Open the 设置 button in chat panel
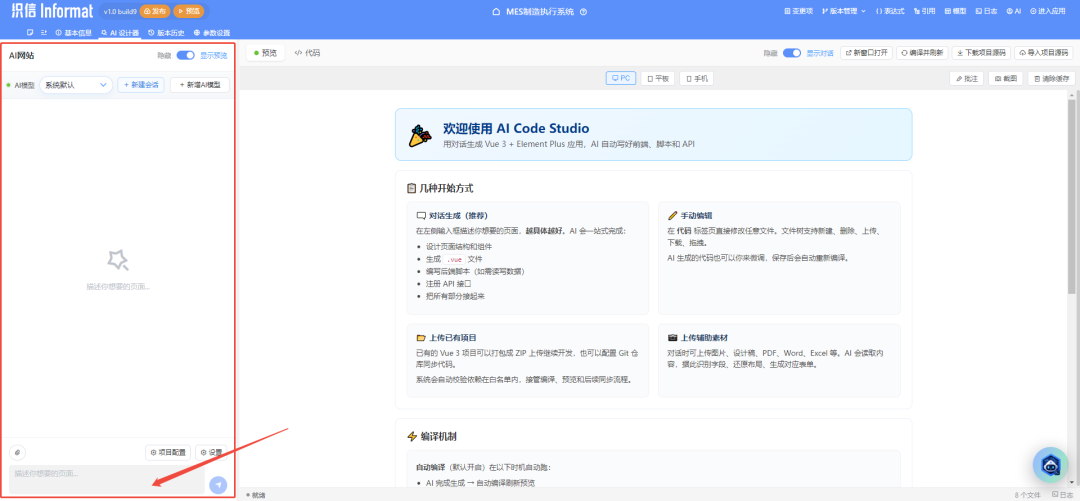The width and height of the screenshot is (1080, 501). coord(211,453)
